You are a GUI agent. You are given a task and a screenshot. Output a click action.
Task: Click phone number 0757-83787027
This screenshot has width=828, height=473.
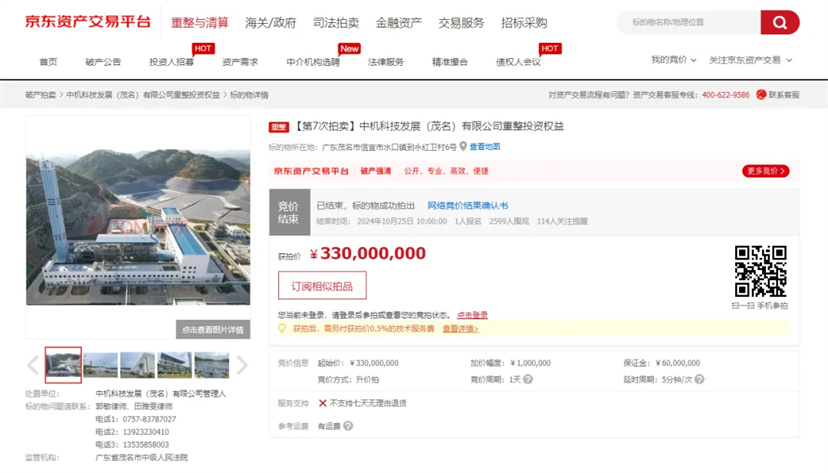point(149,419)
